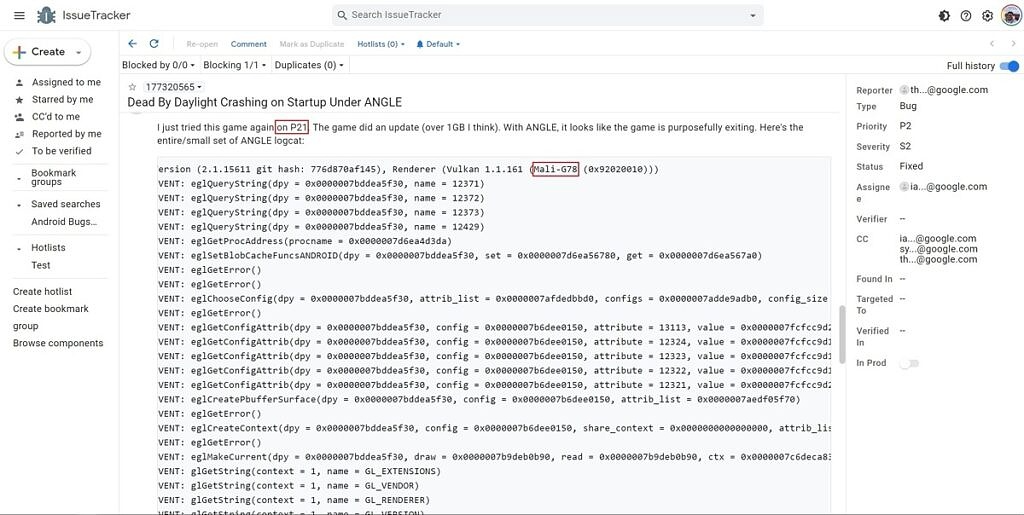Click the Severity S2 value

point(905,146)
